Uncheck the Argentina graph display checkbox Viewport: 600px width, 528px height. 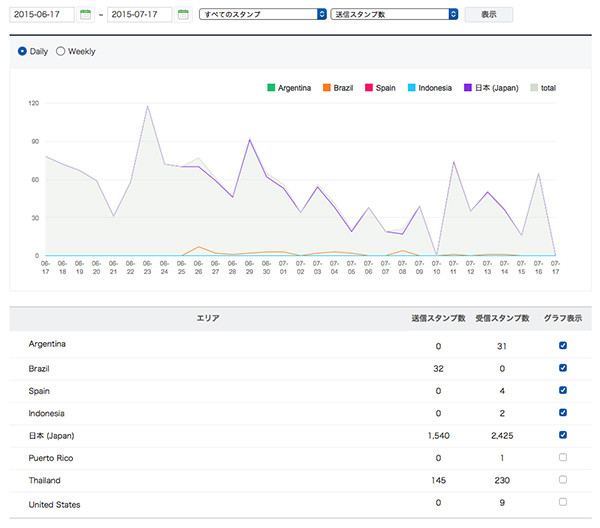(564, 345)
